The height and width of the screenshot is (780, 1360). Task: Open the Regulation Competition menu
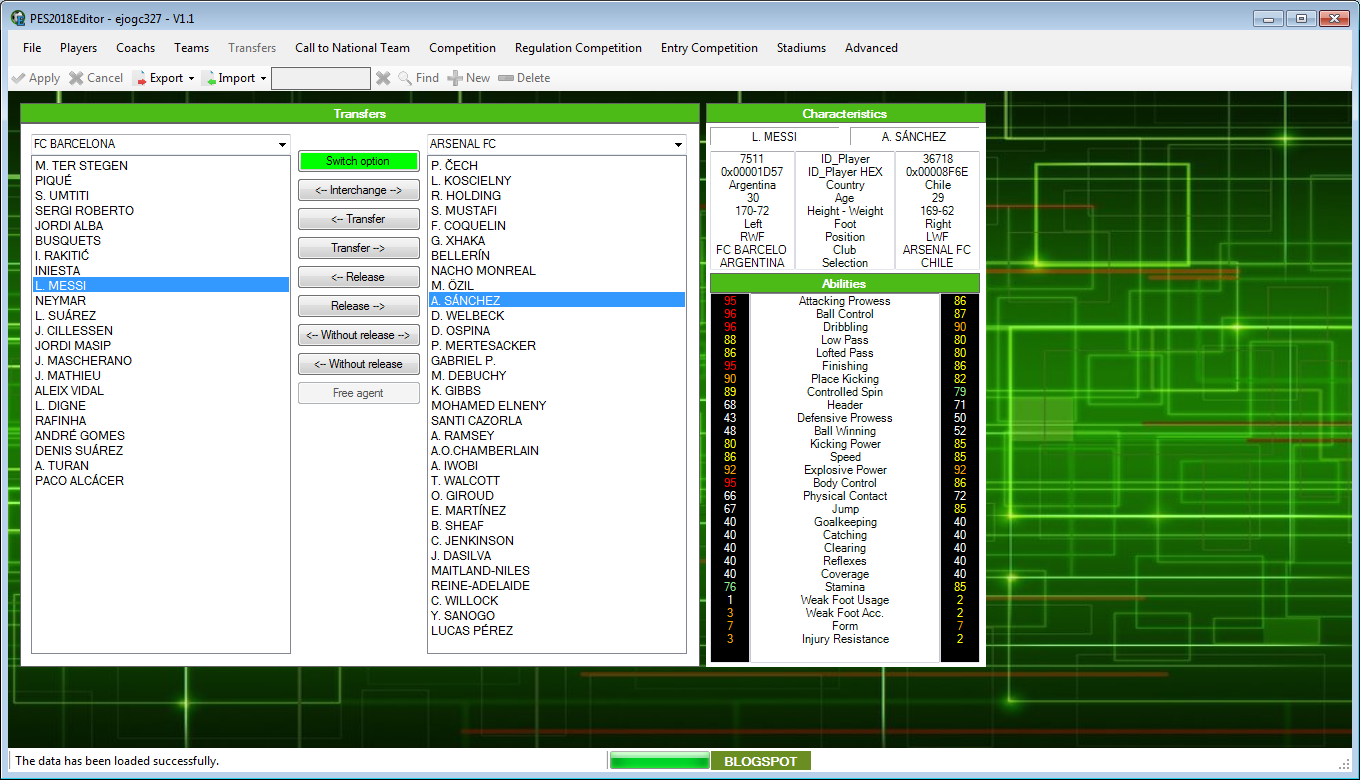pyautogui.click(x=578, y=48)
